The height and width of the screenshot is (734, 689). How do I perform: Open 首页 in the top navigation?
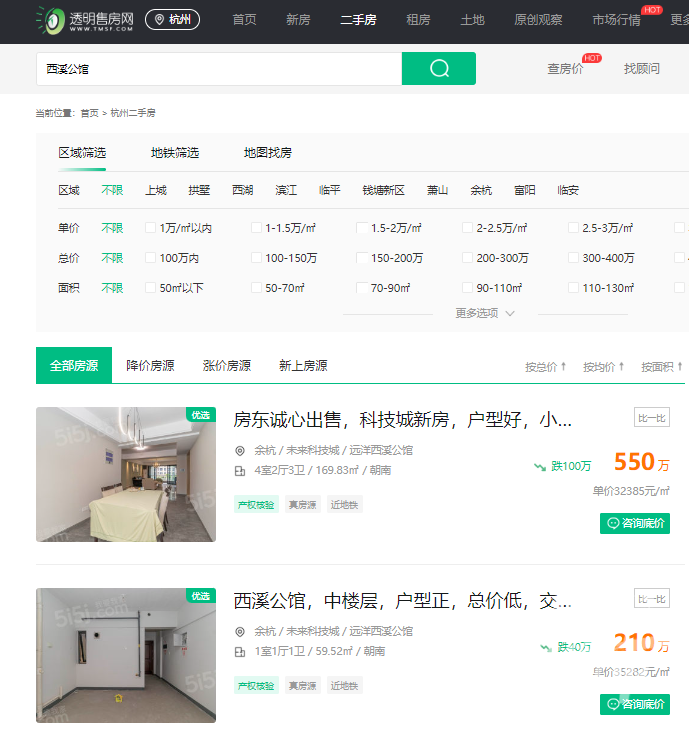[244, 20]
